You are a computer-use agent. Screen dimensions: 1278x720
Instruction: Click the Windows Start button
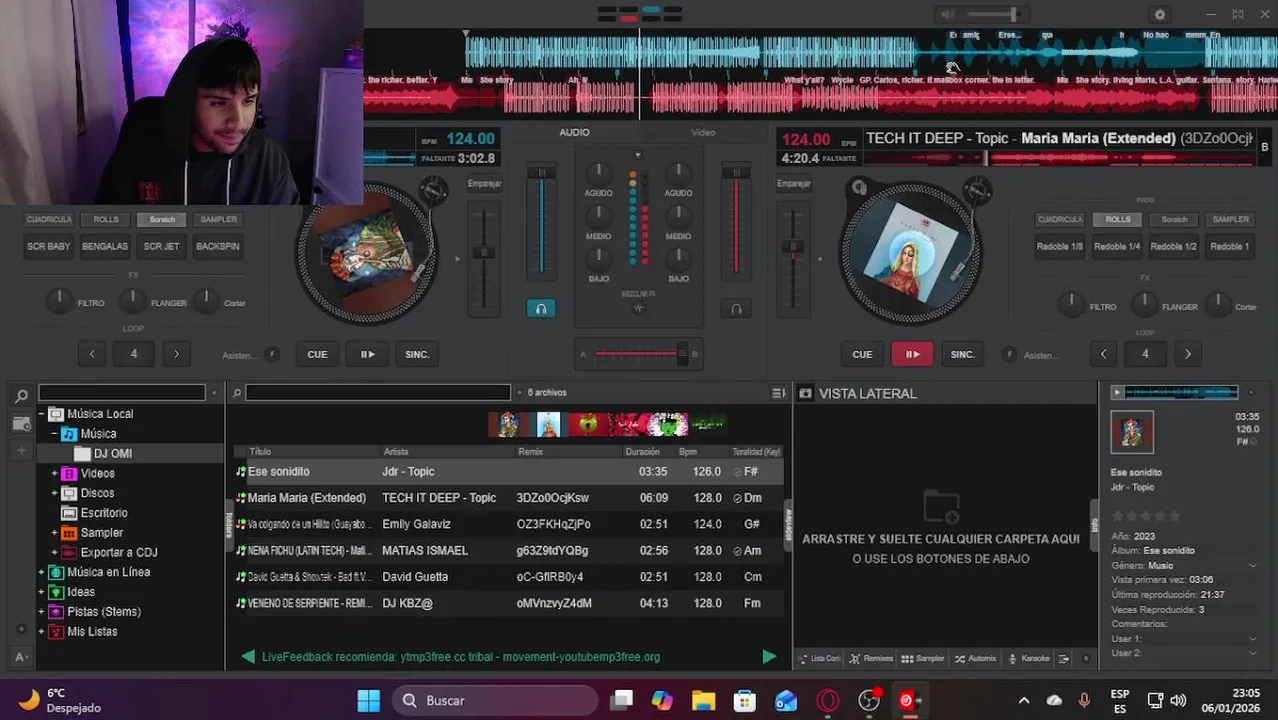click(x=369, y=700)
